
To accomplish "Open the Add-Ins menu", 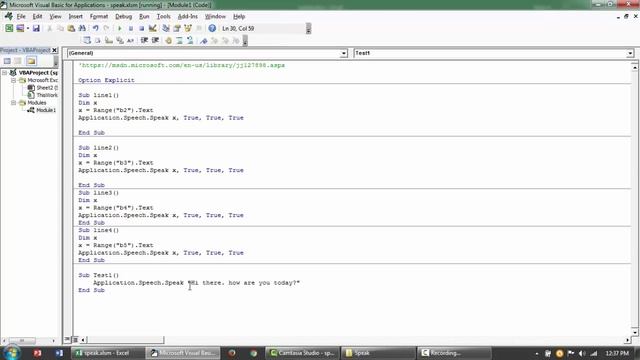I will pos(187,17).
